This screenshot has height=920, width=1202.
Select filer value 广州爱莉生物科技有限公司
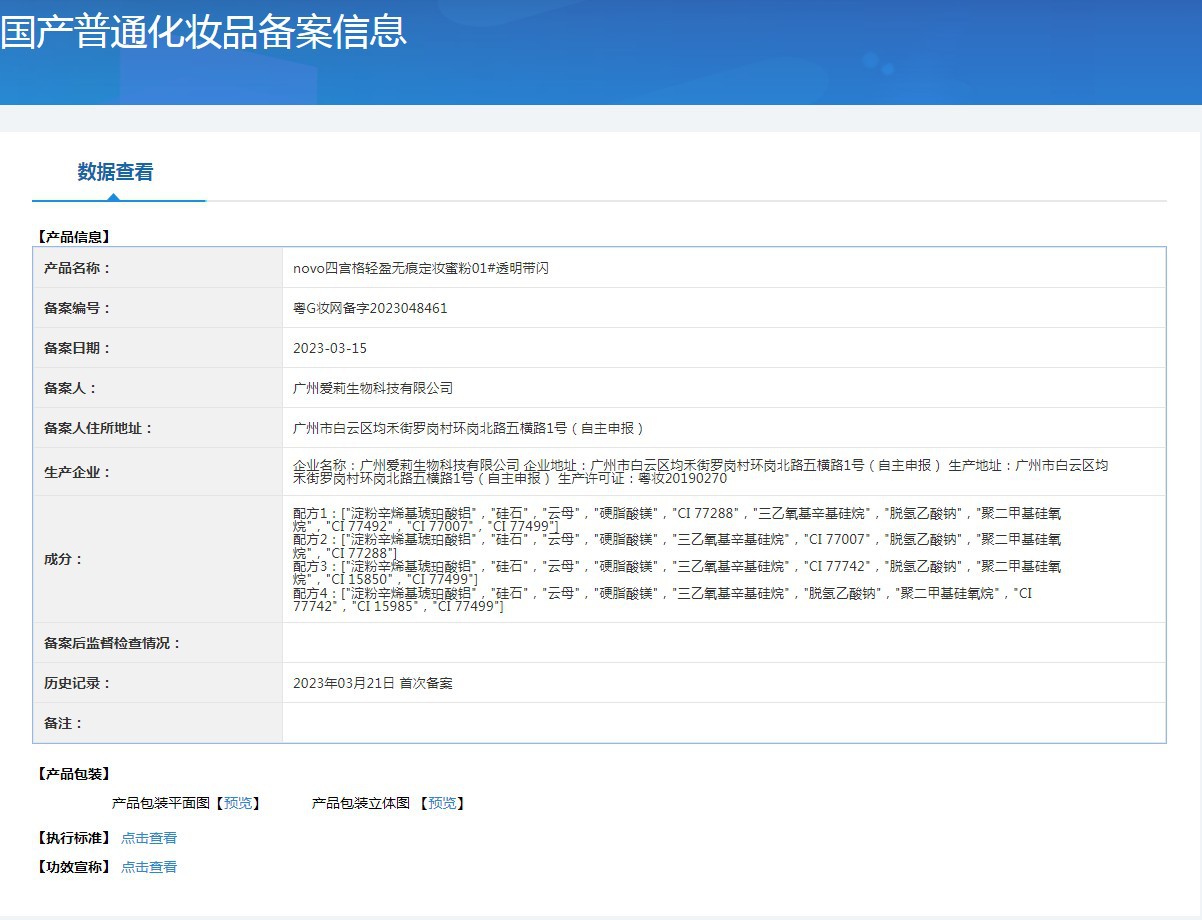pyautogui.click(x=373, y=388)
